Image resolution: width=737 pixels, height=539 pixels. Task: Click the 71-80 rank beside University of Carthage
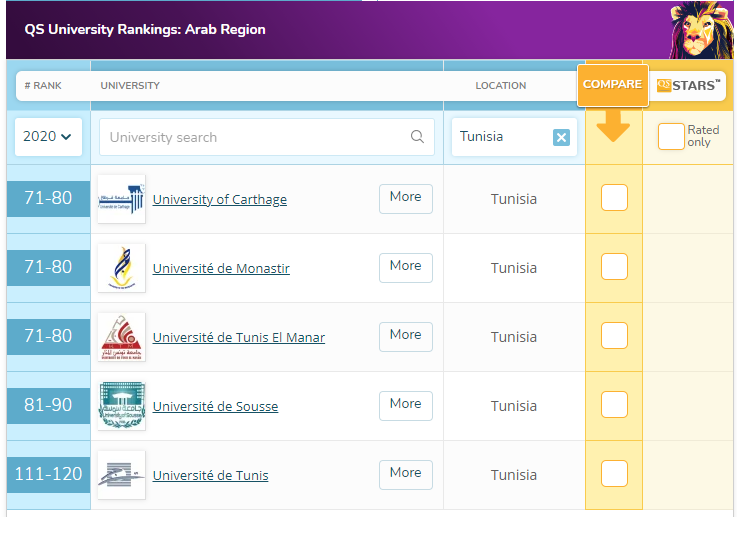coord(48,198)
